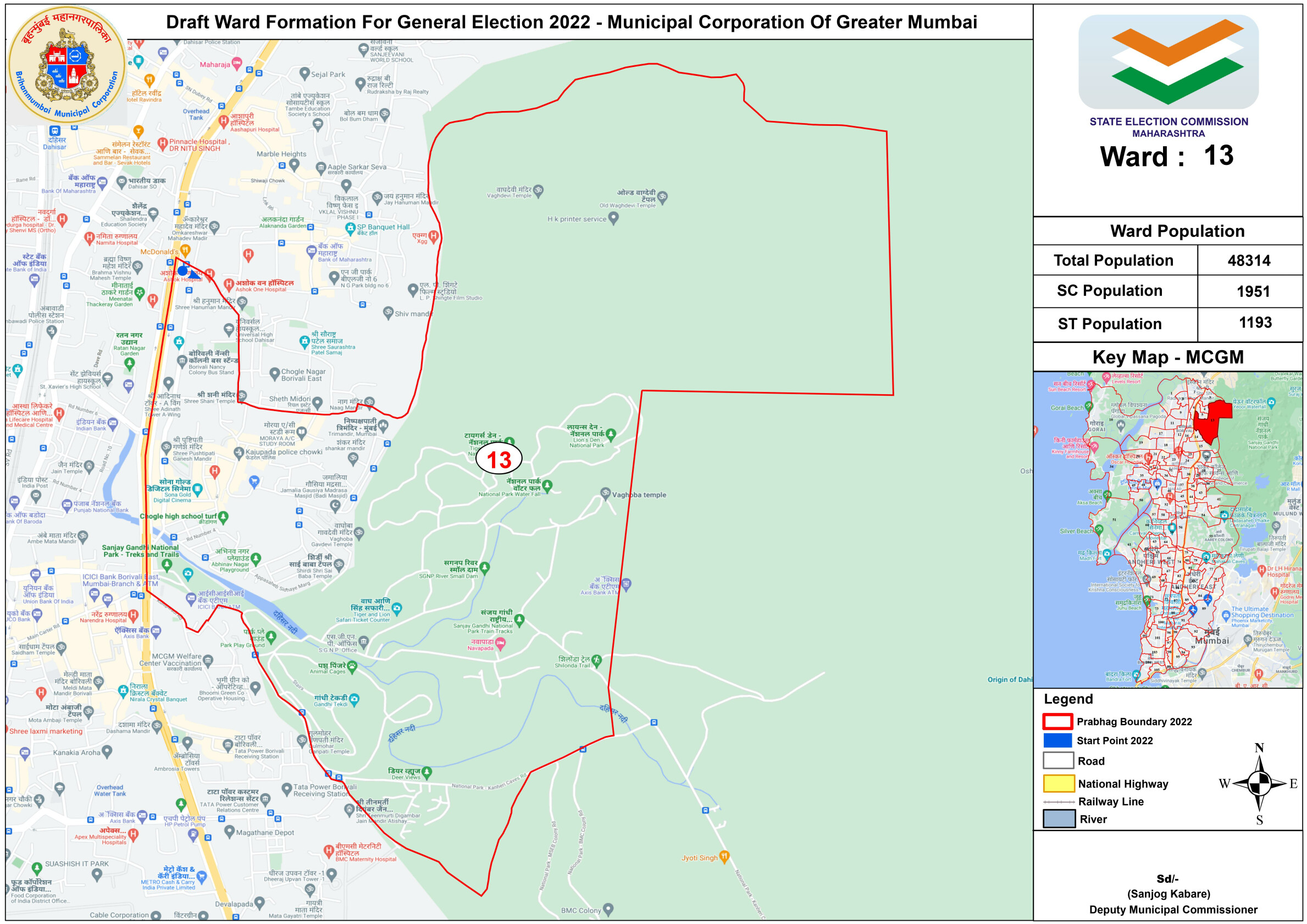Viewport: 1307px width, 924px height.
Task: Click the Kajupada police chowki label
Action: point(284,452)
